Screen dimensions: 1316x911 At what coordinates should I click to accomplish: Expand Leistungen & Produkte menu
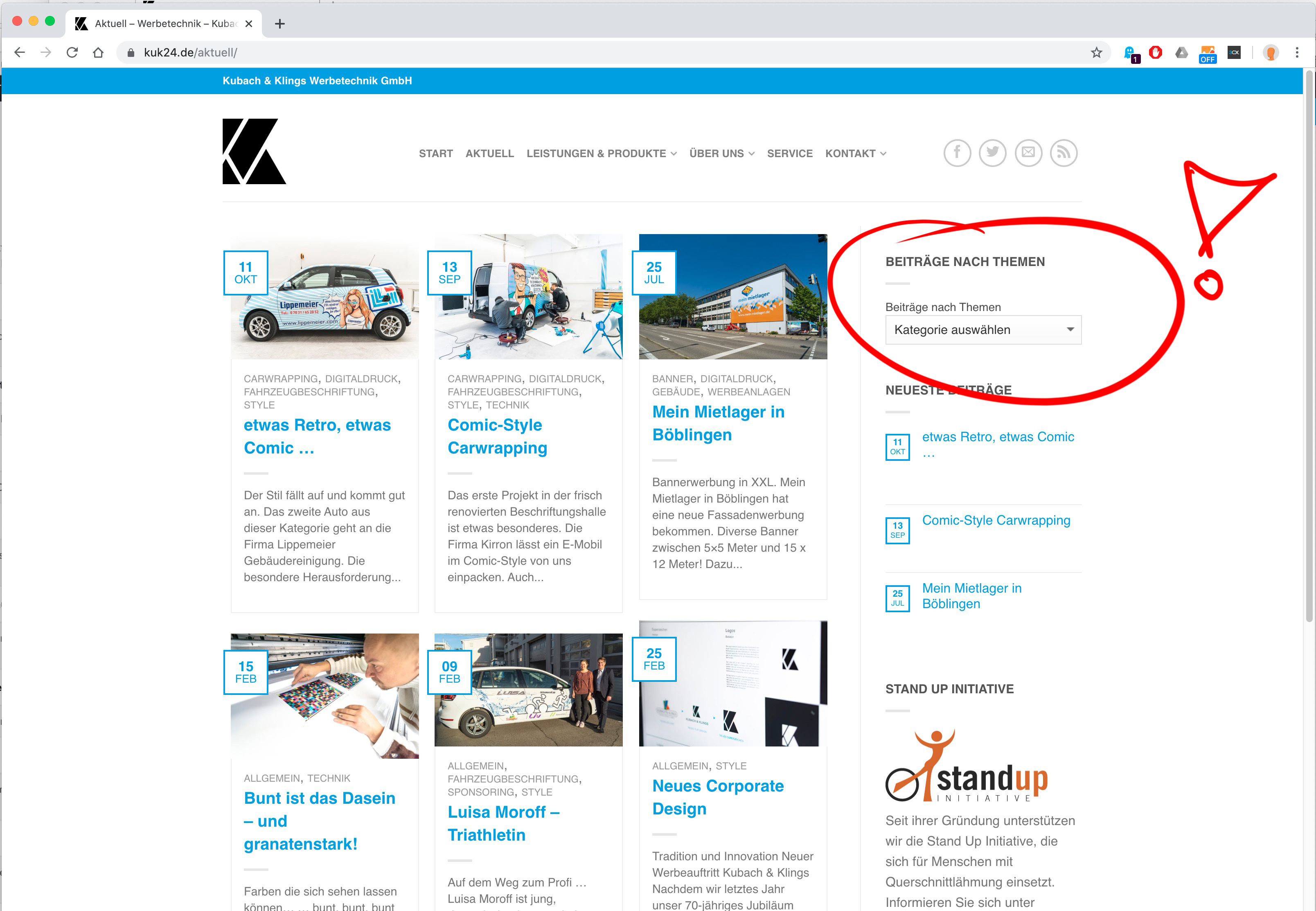click(x=602, y=153)
